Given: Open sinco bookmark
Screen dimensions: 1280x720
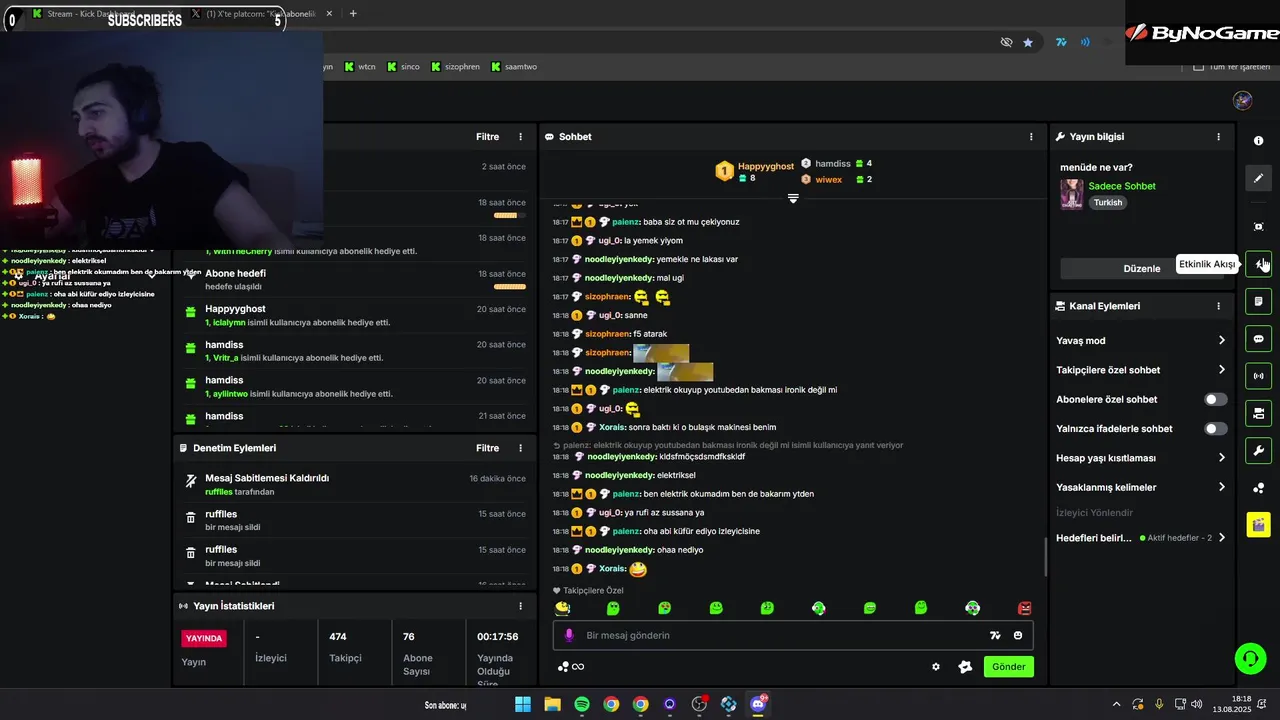Looking at the screenshot, I should click(403, 67).
